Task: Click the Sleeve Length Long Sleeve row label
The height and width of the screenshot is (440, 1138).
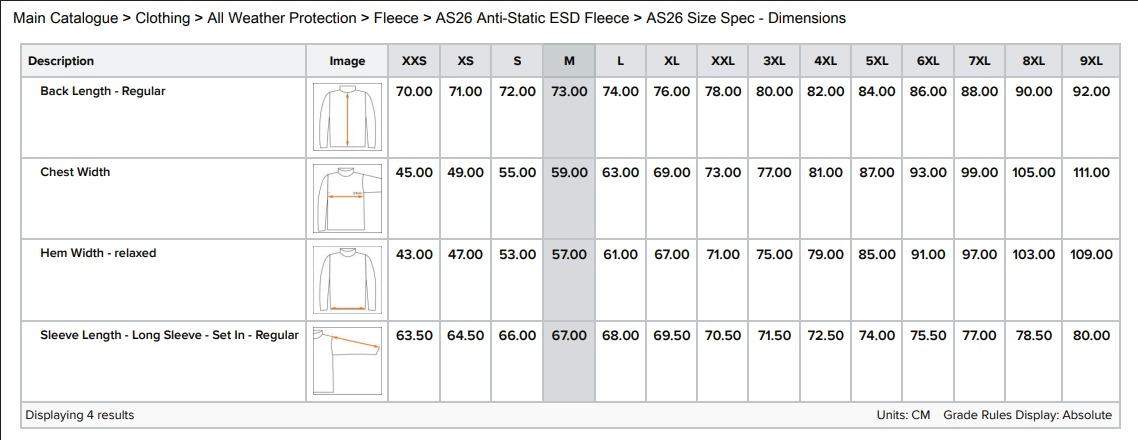Action: pos(169,335)
